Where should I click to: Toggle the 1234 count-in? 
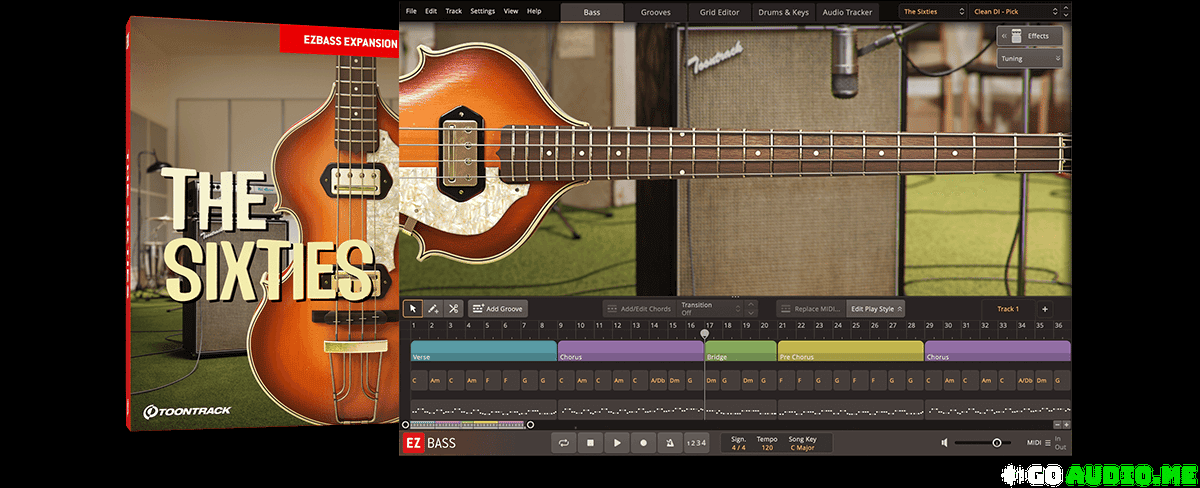(x=697, y=443)
